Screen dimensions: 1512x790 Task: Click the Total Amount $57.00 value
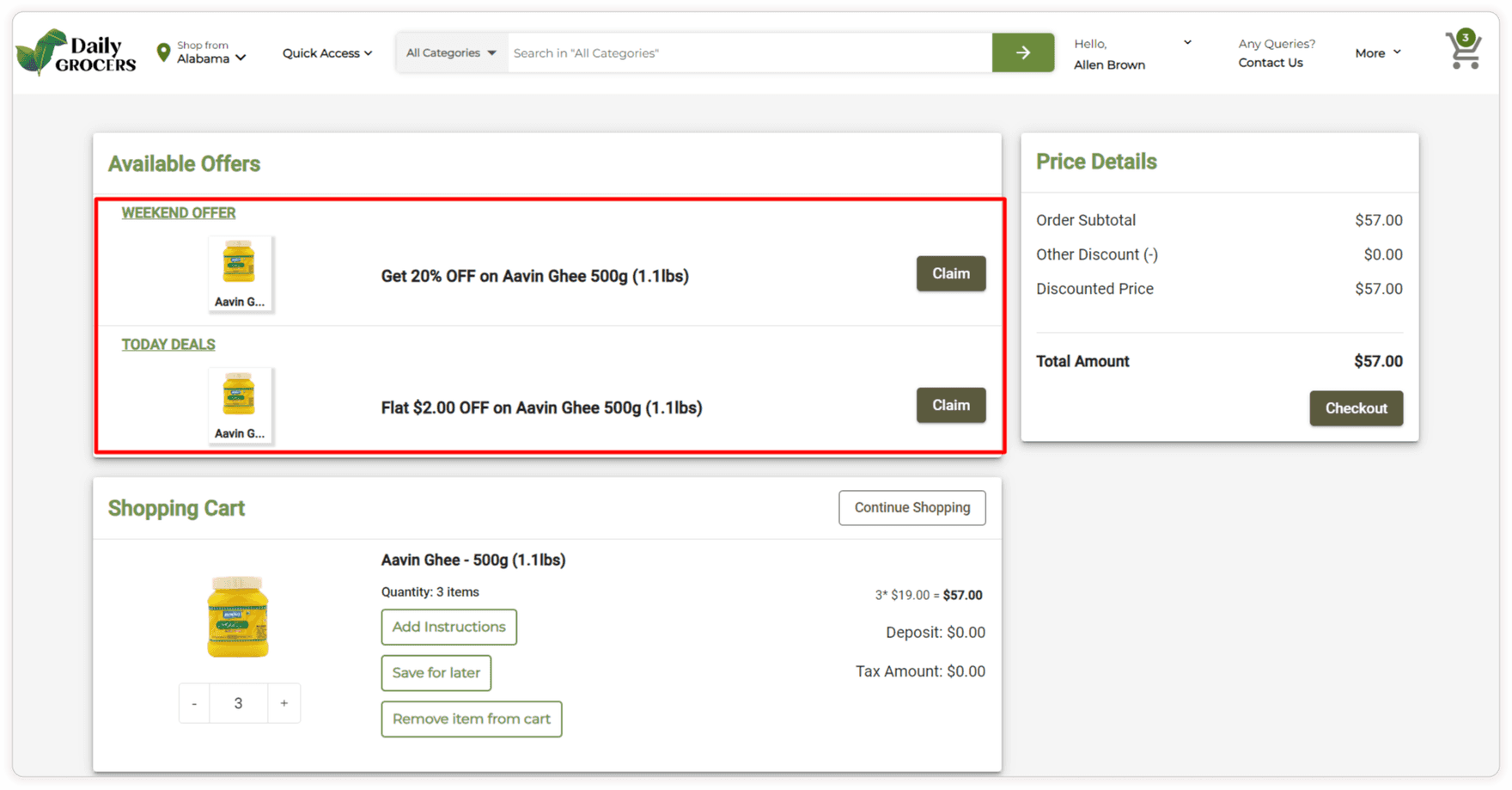pyautogui.click(x=1378, y=362)
